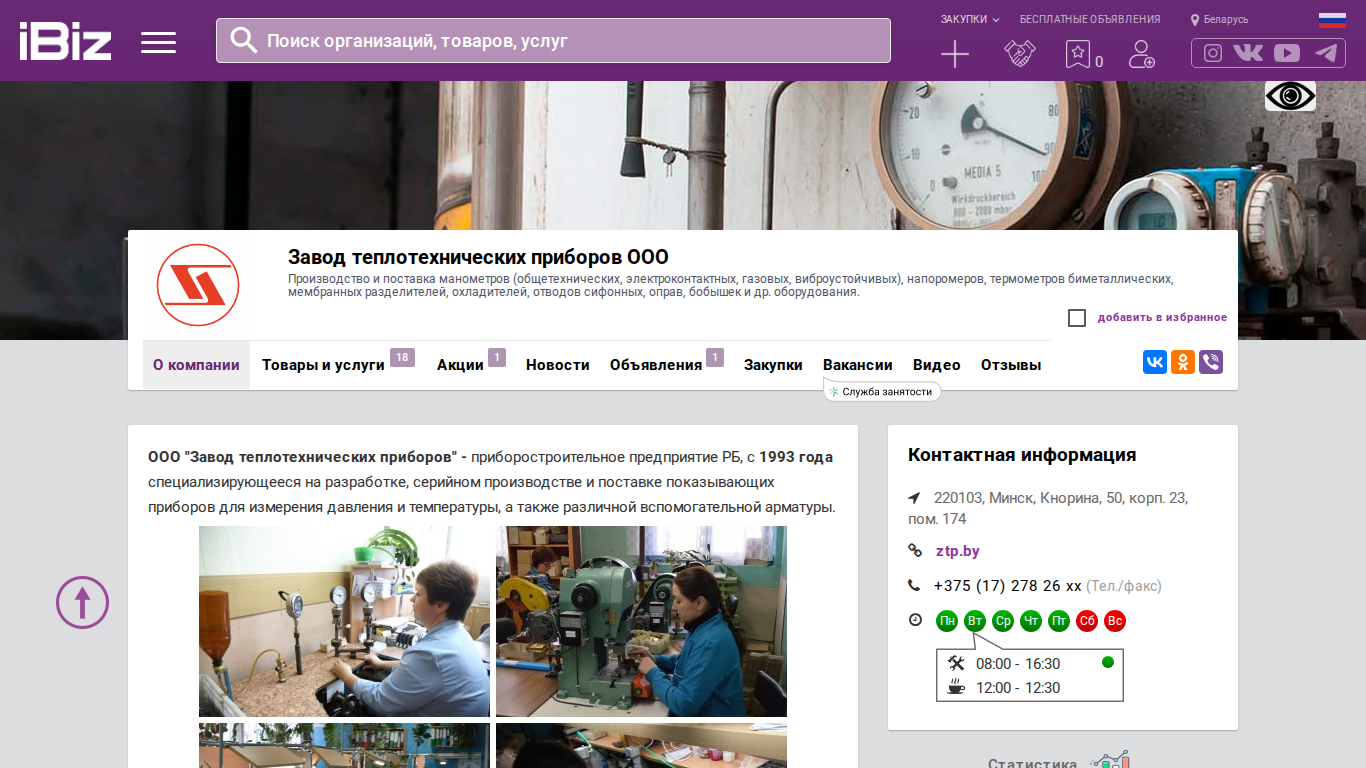Open photo of woman testing manometers
Screen dimensions: 1366x768
pyautogui.click(x=344, y=621)
